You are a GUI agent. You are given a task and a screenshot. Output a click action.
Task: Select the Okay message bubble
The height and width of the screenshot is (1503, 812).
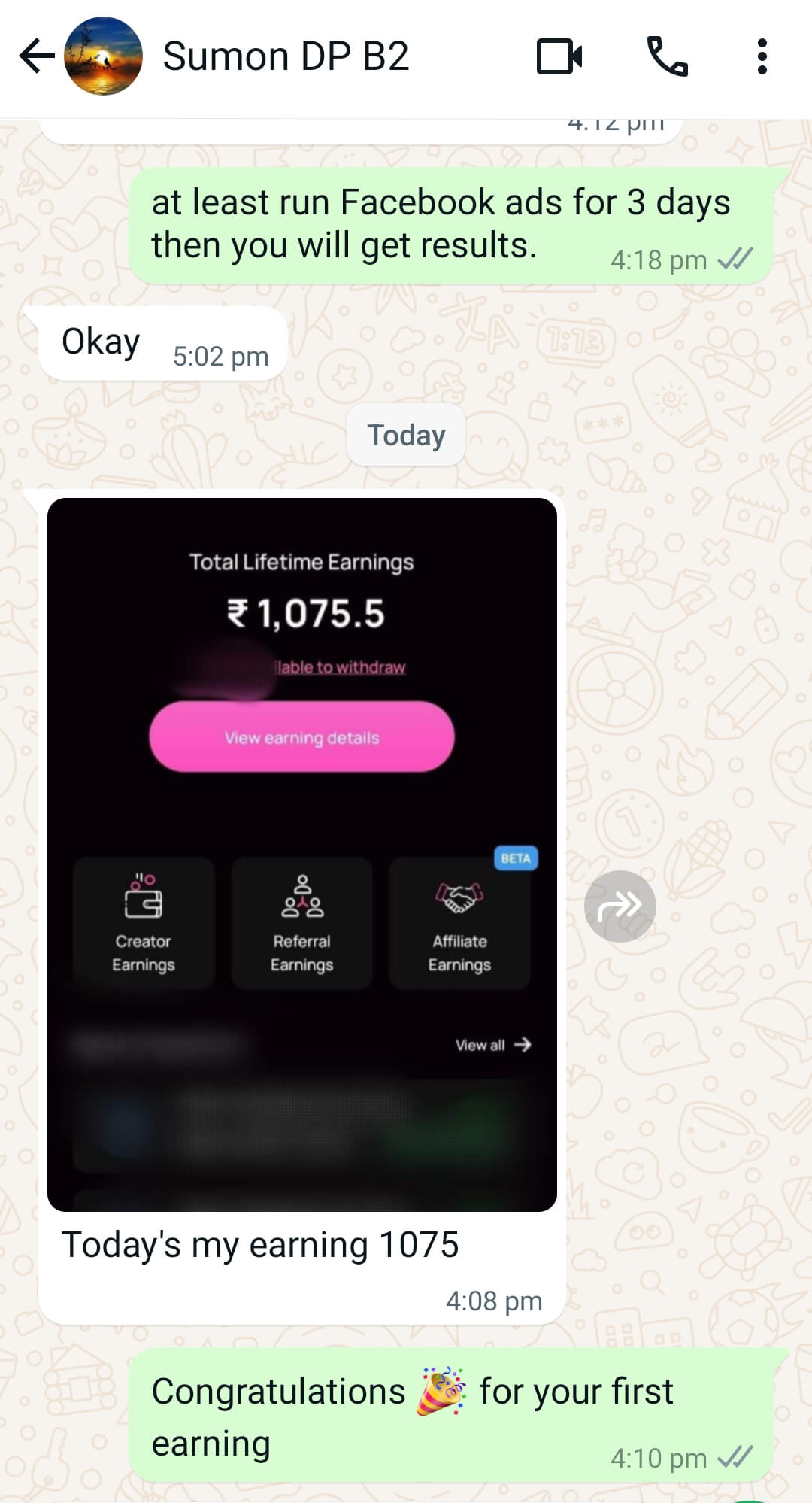point(163,343)
